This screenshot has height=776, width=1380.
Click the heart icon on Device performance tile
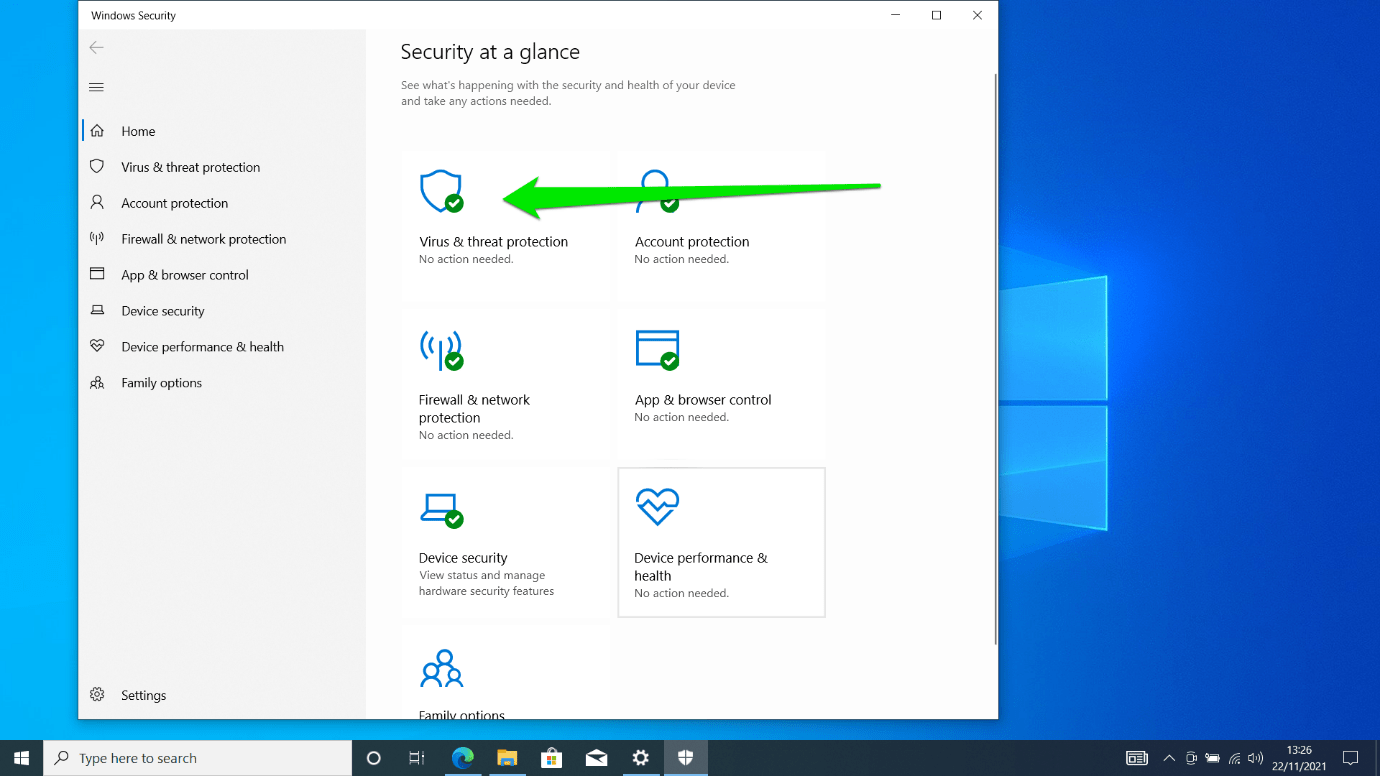(x=658, y=507)
